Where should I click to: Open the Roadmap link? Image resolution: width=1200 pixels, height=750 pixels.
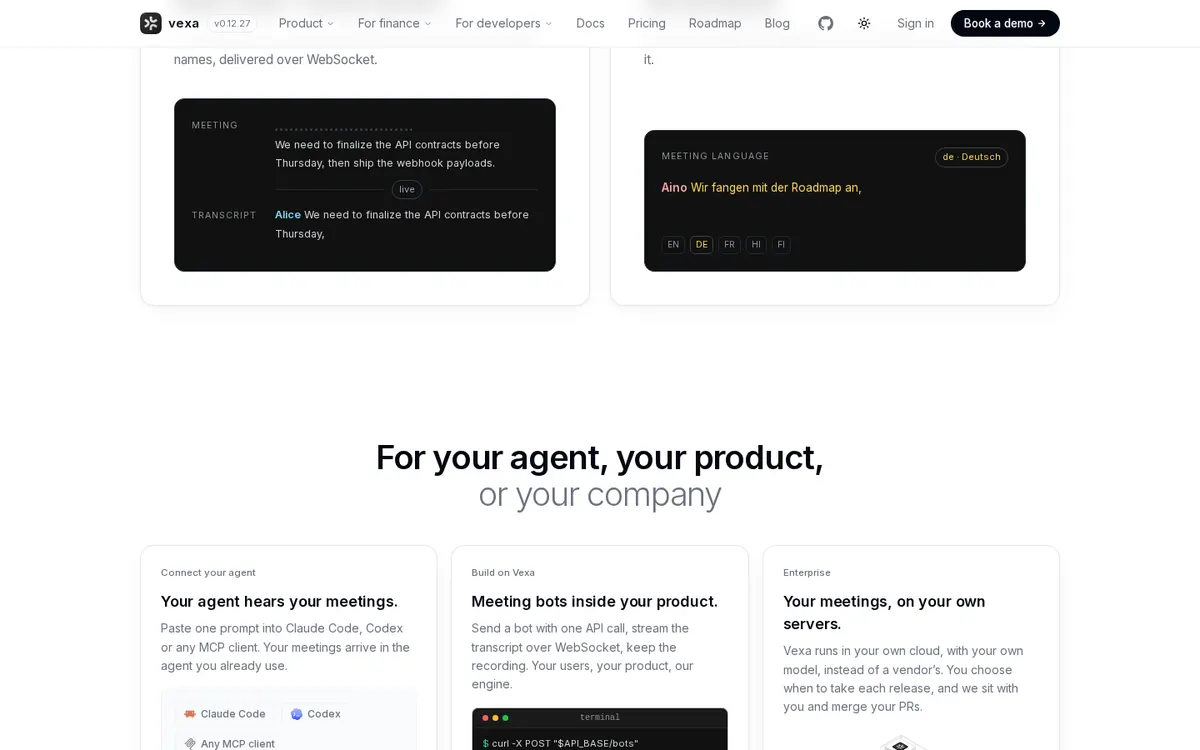coord(715,23)
